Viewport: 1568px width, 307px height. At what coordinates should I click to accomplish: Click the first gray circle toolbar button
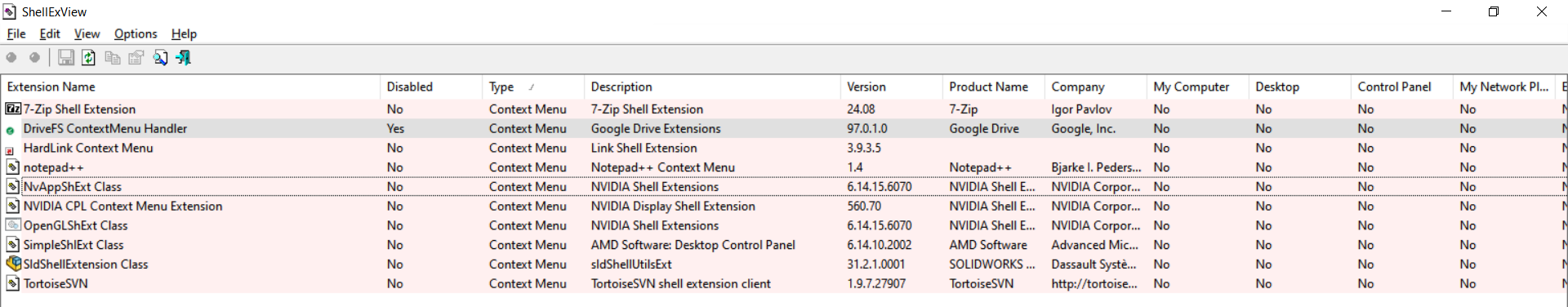tap(11, 57)
